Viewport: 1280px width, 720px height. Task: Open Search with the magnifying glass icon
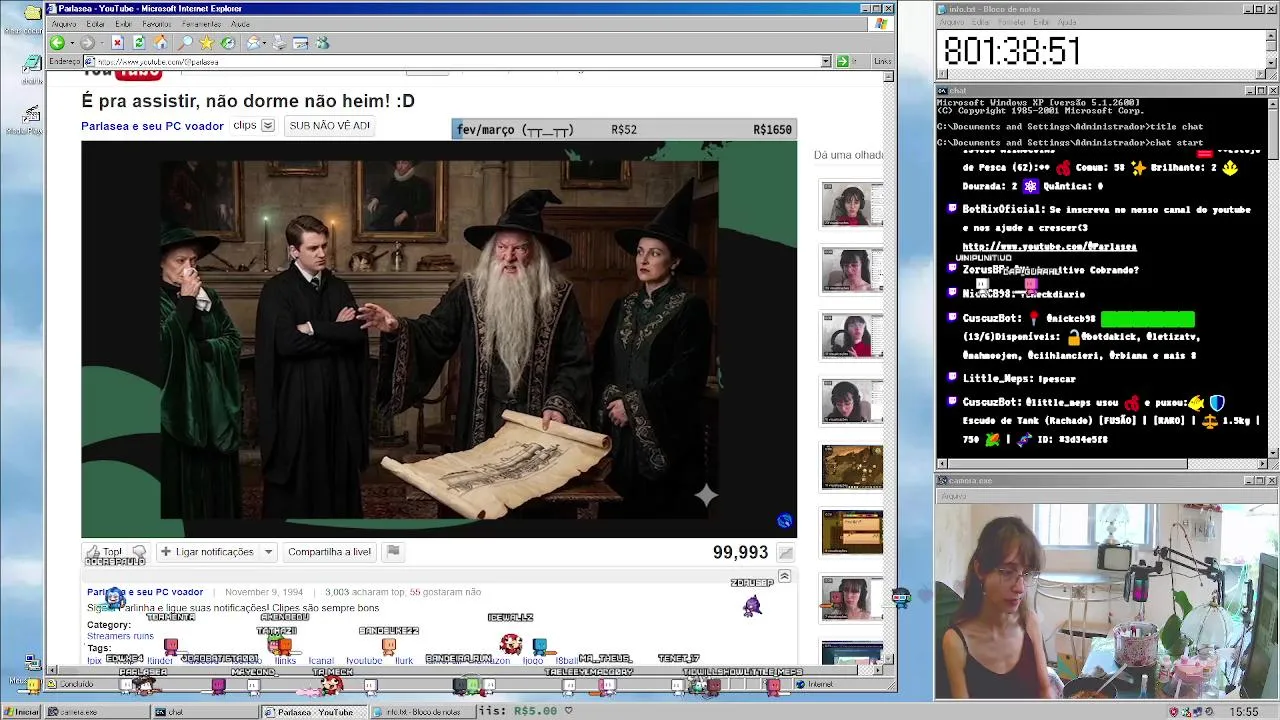point(185,43)
